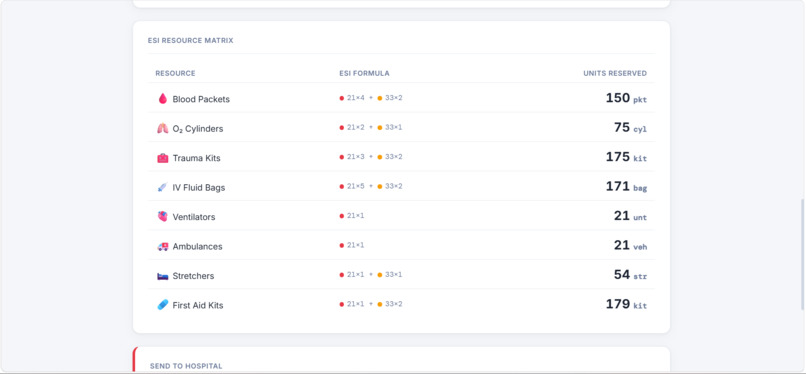Click the Stretchers bed icon
The height and width of the screenshot is (374, 806).
point(162,276)
